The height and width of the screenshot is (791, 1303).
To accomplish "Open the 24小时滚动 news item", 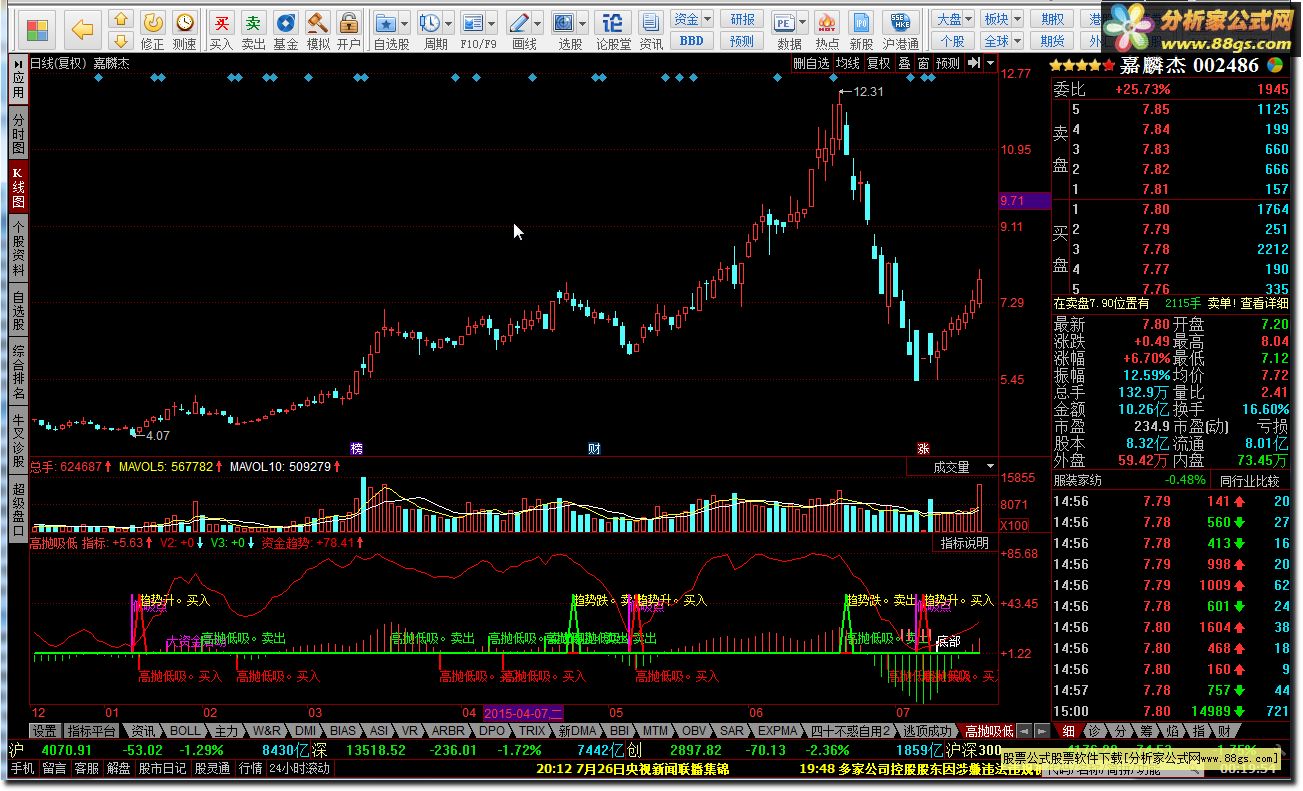I will coord(300,768).
